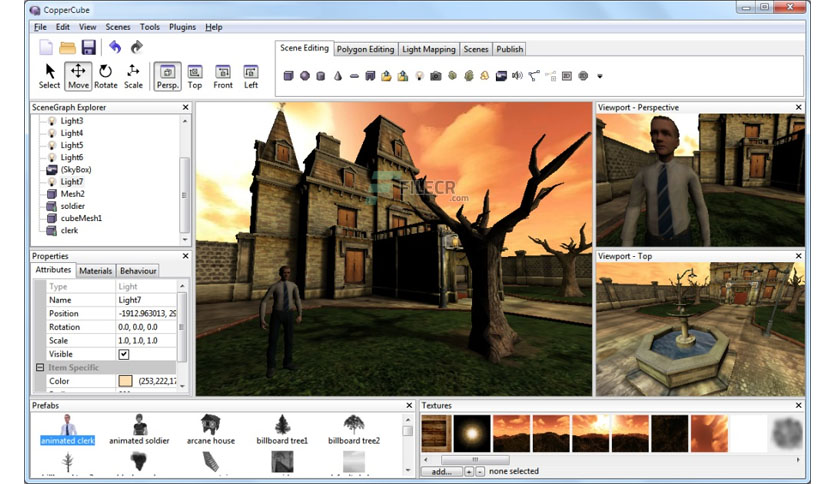Open a file via the folder icon
This screenshot has height=484, width=836.
tap(68, 47)
